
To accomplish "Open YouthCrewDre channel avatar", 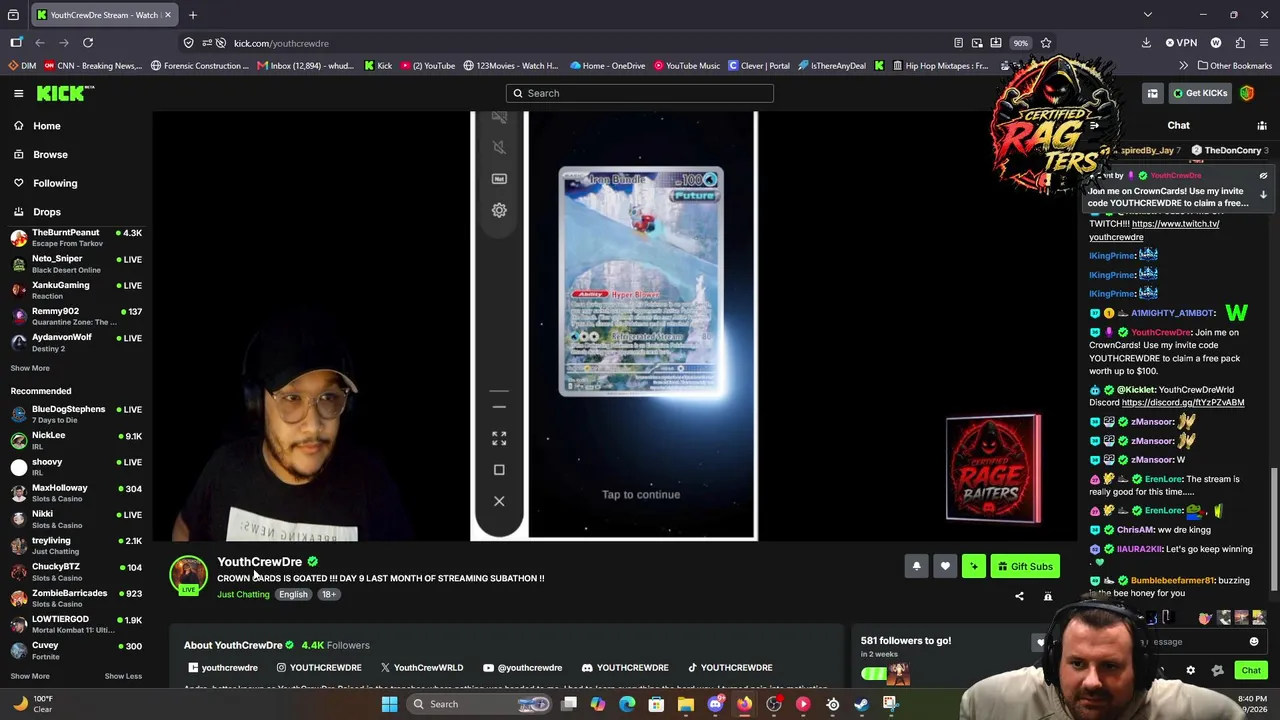I will click(x=188, y=574).
